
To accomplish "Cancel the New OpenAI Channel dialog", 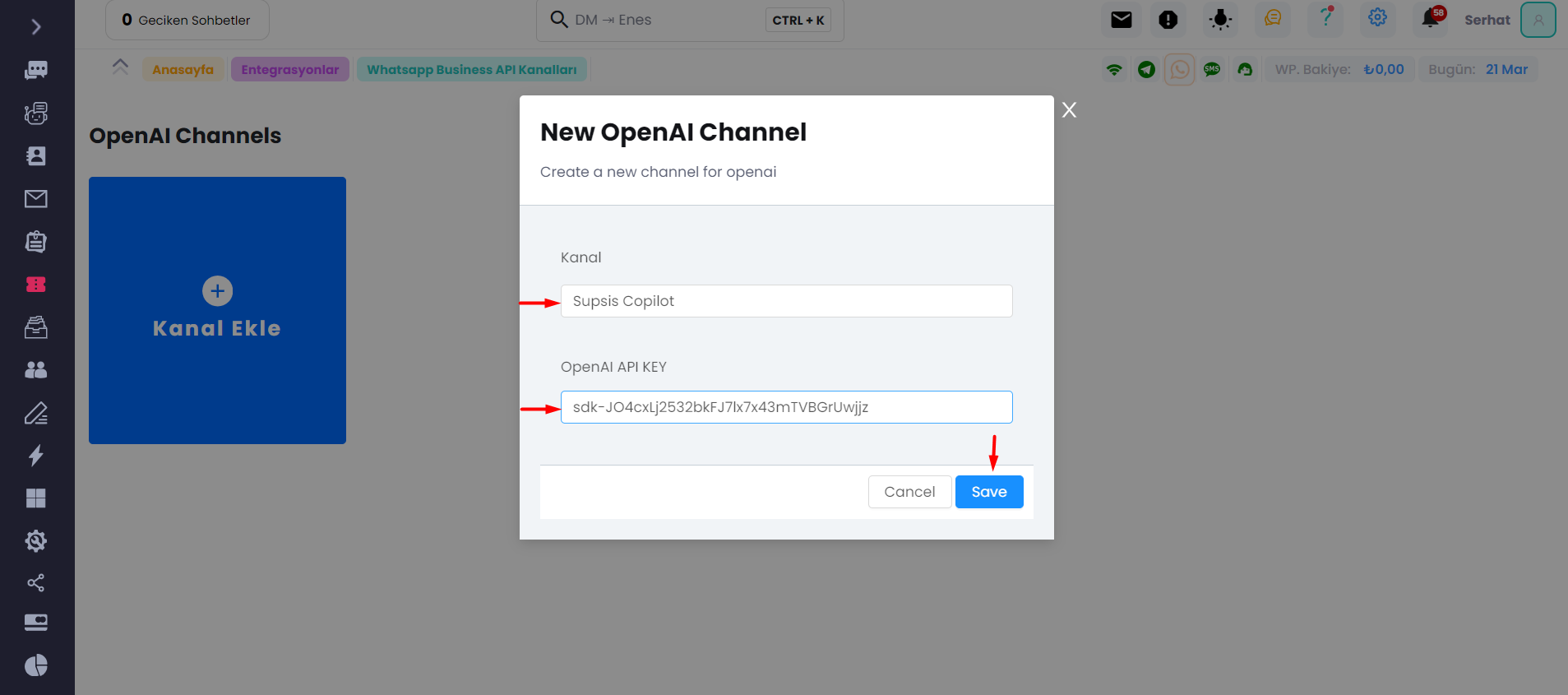I will click(909, 492).
